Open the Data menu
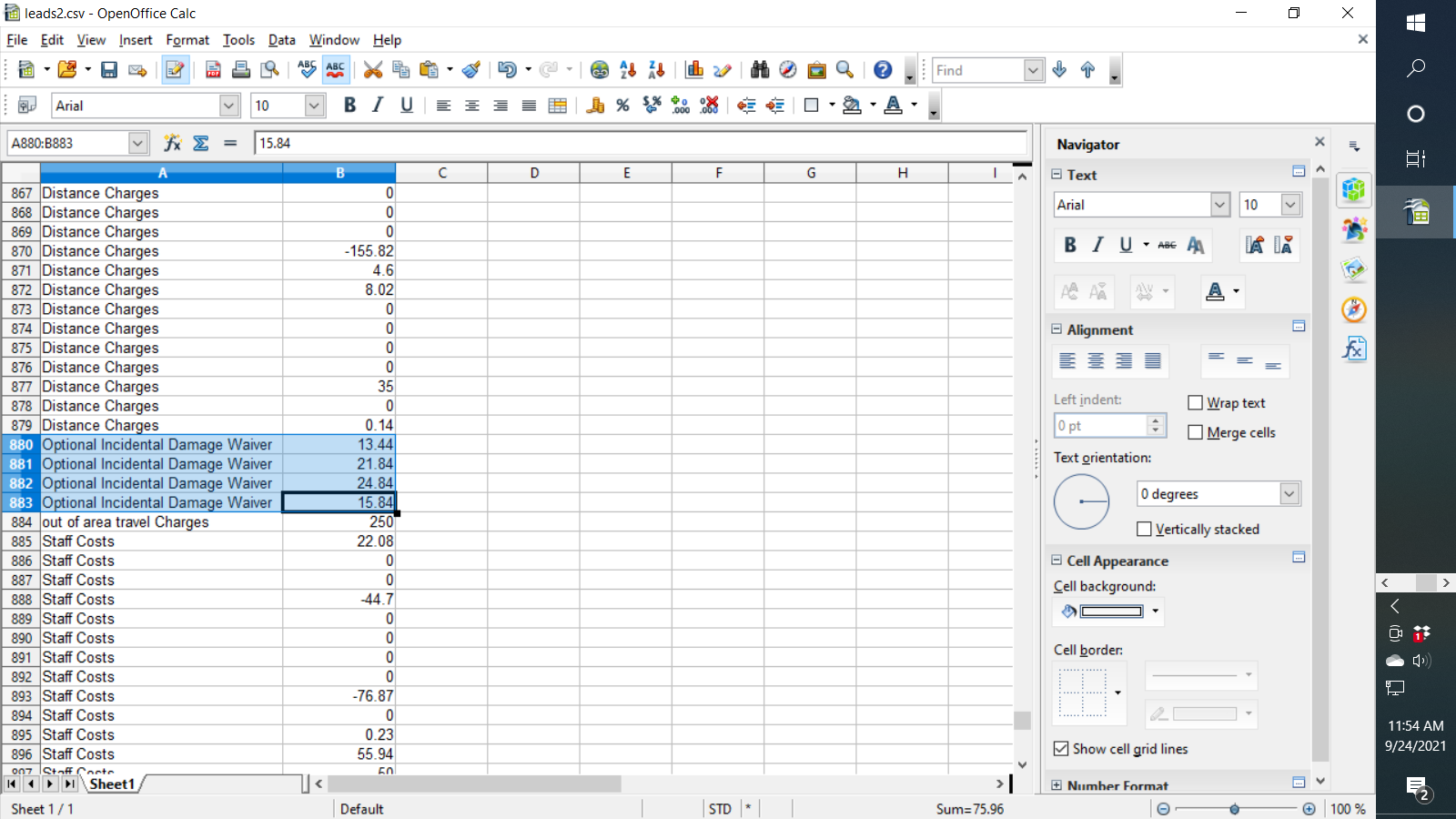This screenshot has width=1456, height=819. pos(281,40)
